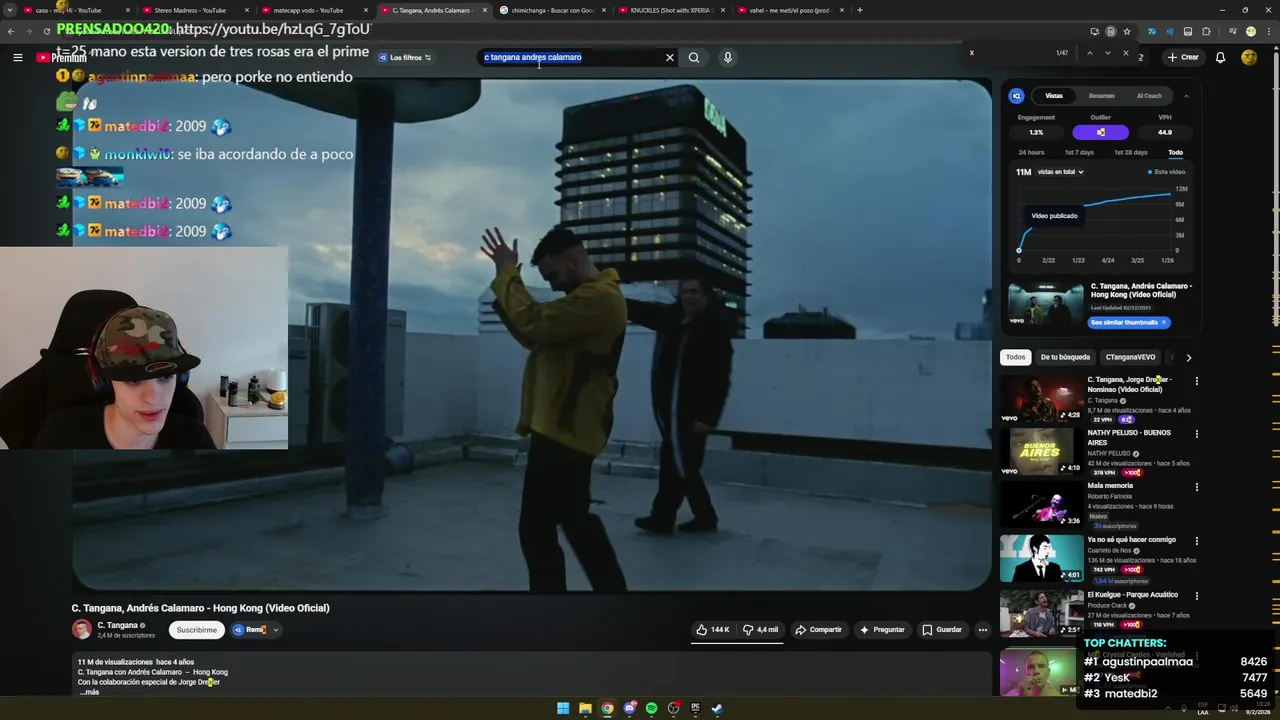1280x720 pixels.
Task: Focus the YouTube search input field
Action: pyautogui.click(x=570, y=57)
